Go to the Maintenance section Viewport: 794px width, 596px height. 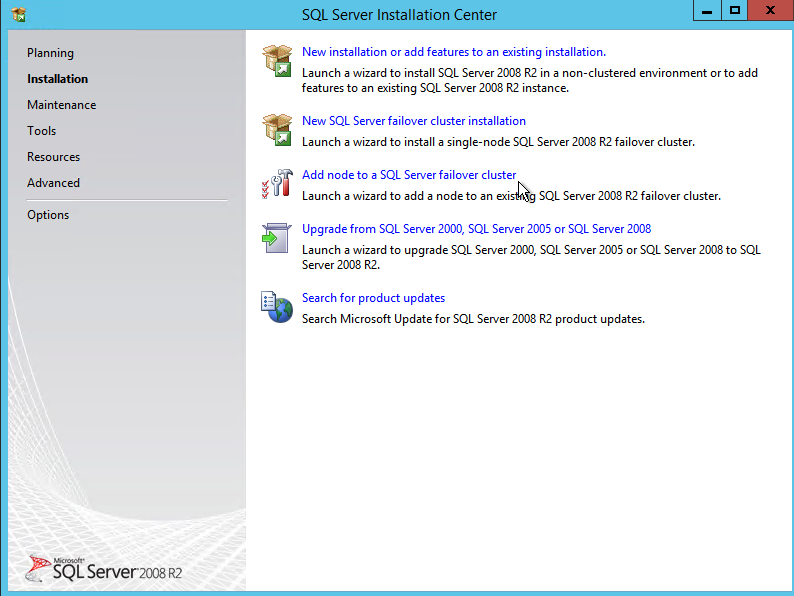click(61, 105)
